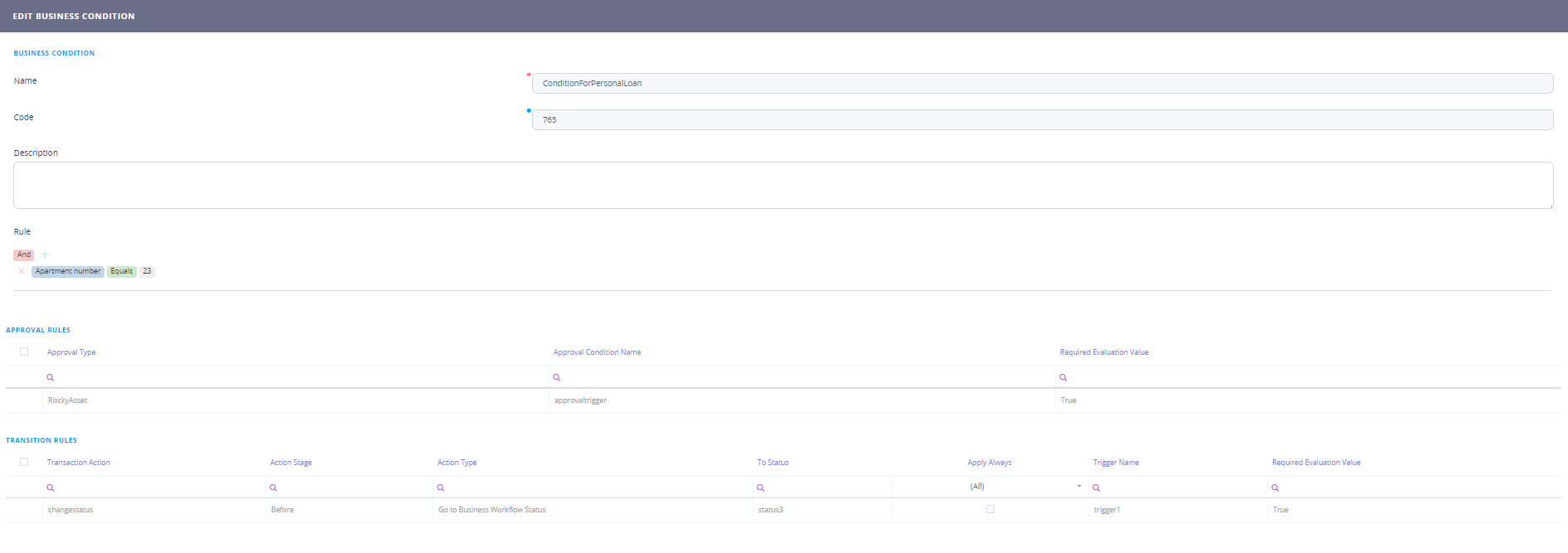Remove the Apartment number rule condition
Viewport: 1568px width, 553px height.
coord(22,271)
